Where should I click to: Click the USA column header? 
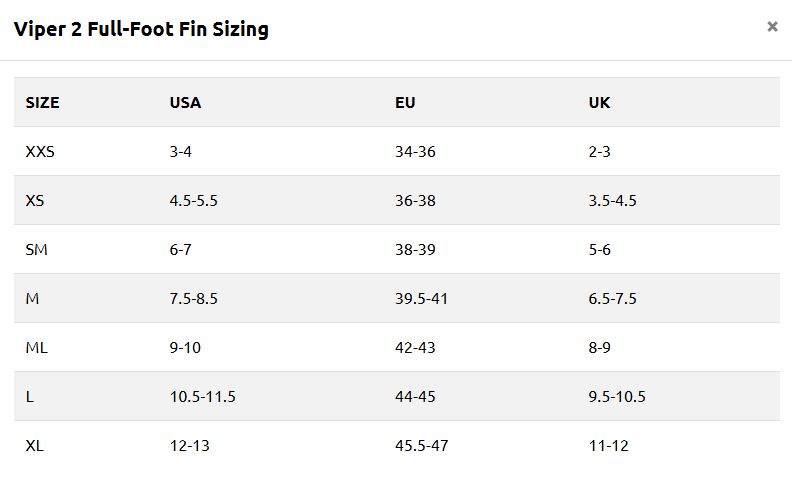(185, 103)
